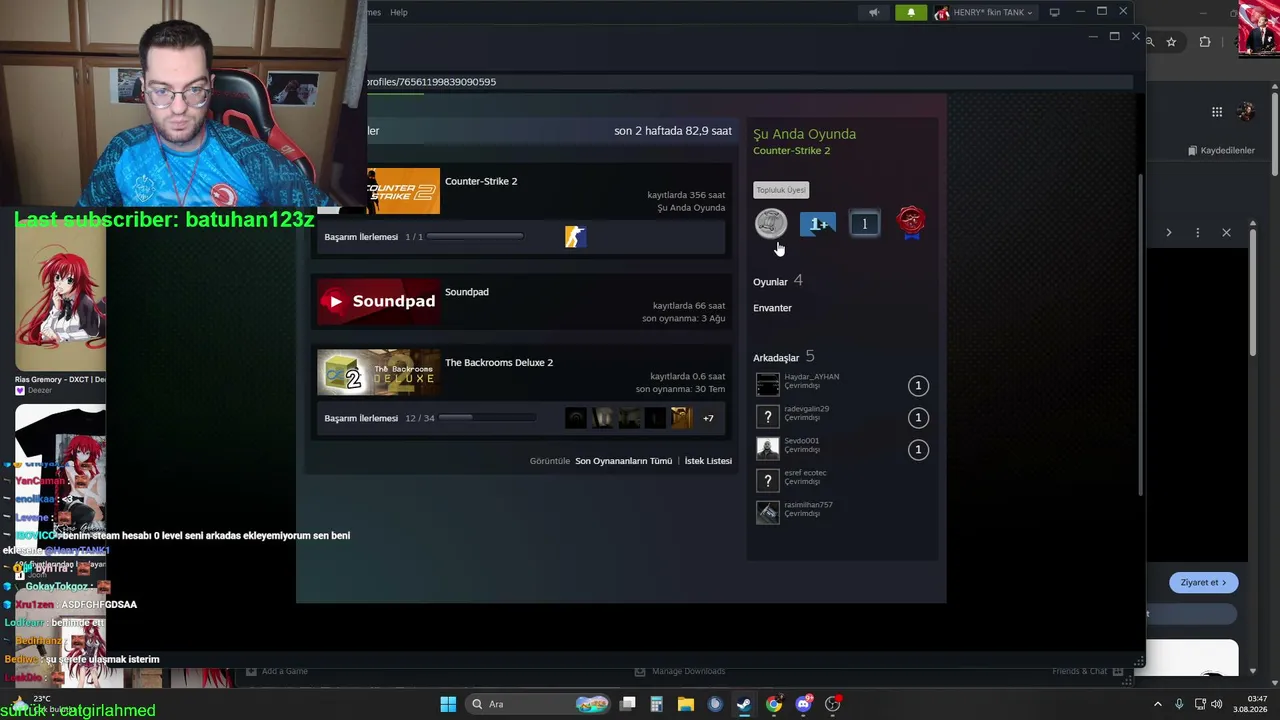
Task: Click radevgalin29's question mark avatar
Action: (767, 416)
